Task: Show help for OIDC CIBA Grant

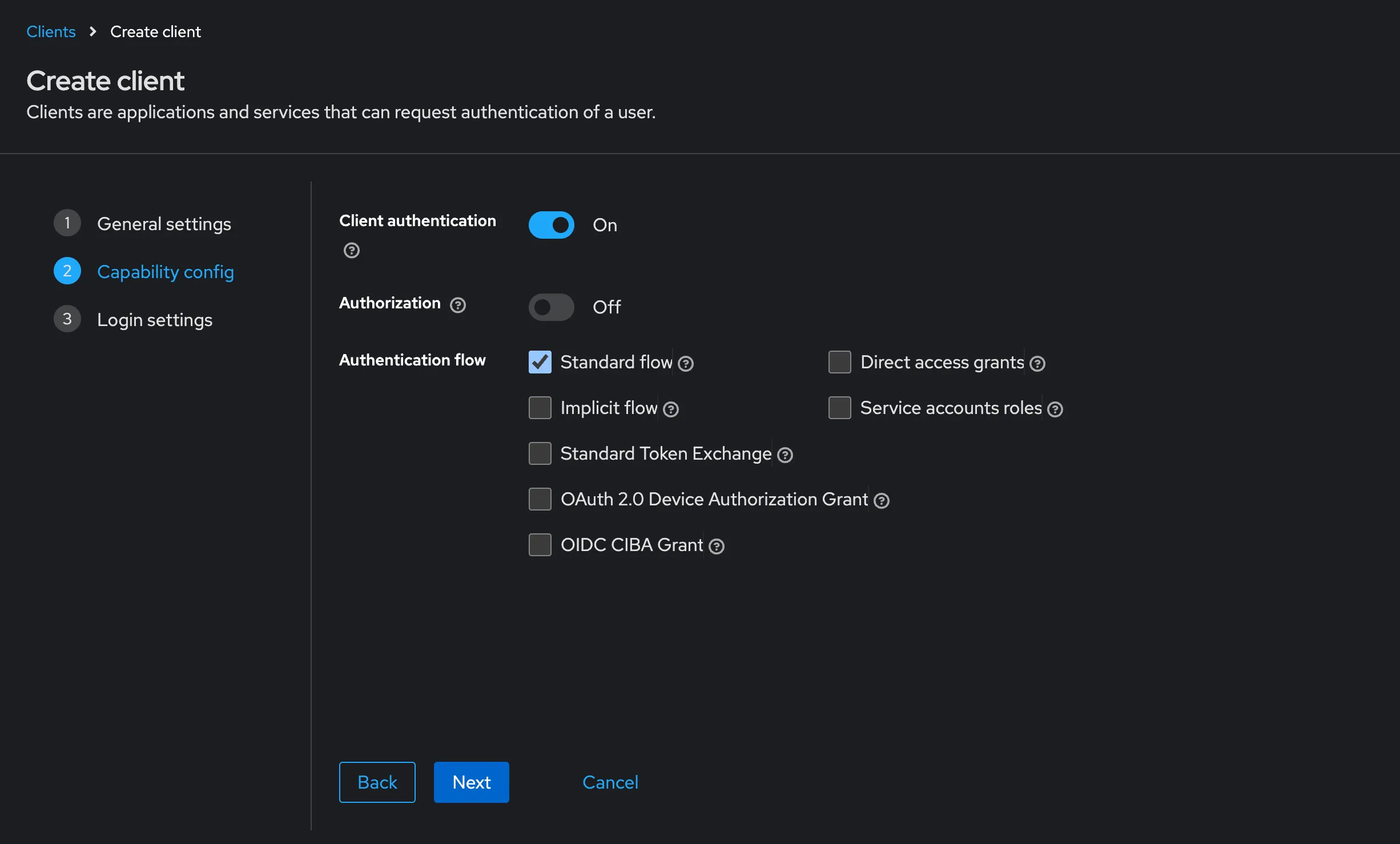Action: coord(717,546)
